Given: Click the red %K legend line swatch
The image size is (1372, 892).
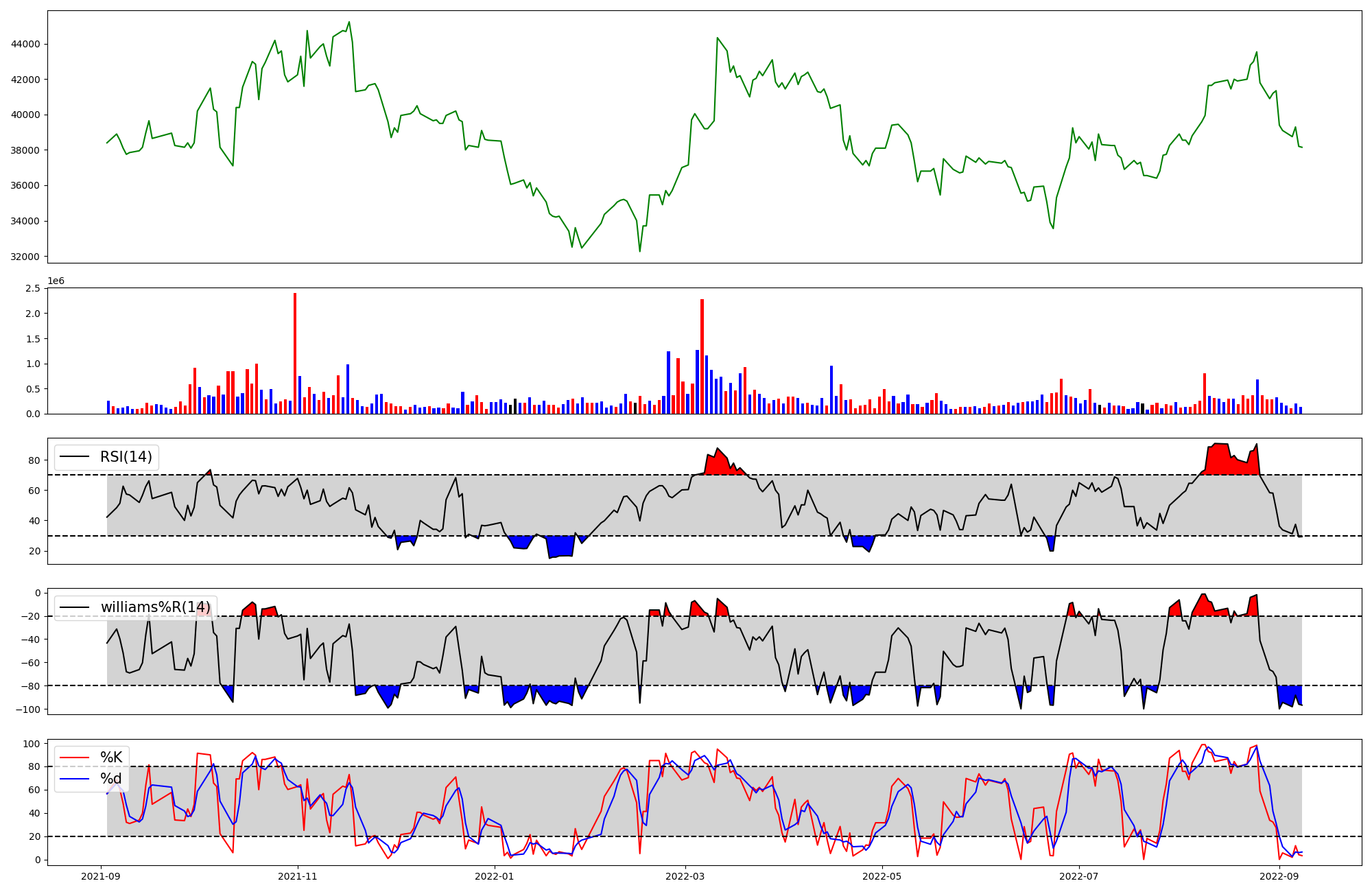Looking at the screenshot, I should [x=75, y=758].
